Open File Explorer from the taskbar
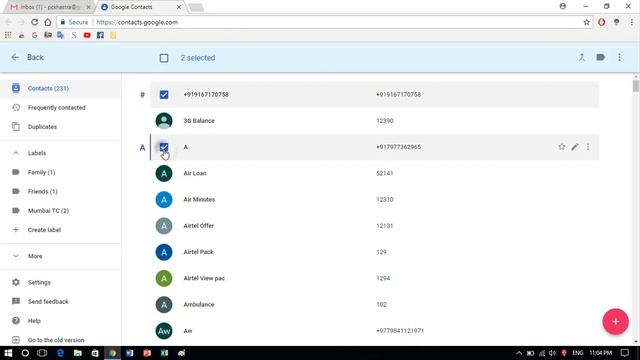 point(78,353)
